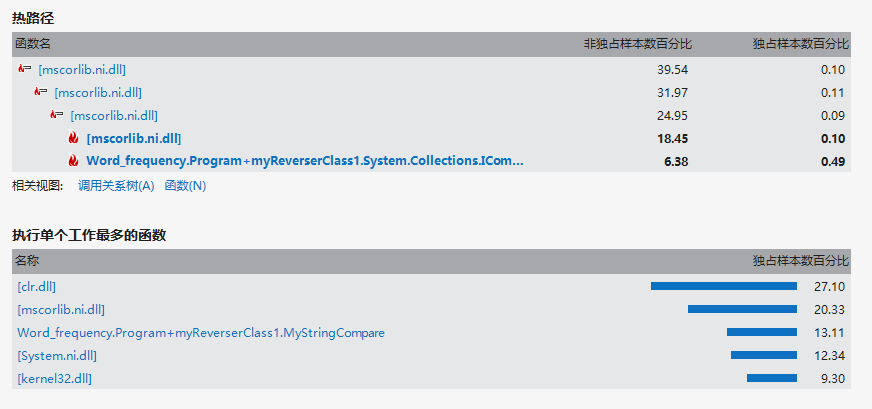This screenshot has width=872, height=409.
Task: Open MyStringCompare function details
Action: [x=201, y=333]
